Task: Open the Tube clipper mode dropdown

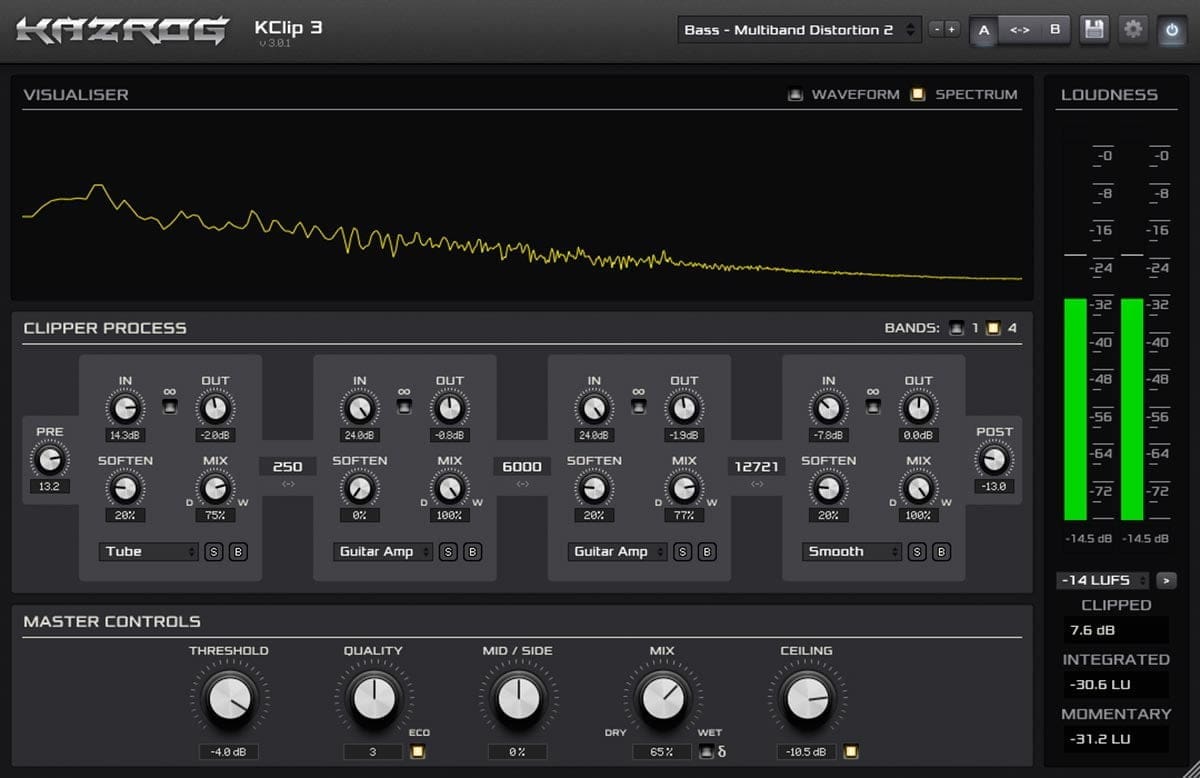Action: pyautogui.click(x=149, y=552)
